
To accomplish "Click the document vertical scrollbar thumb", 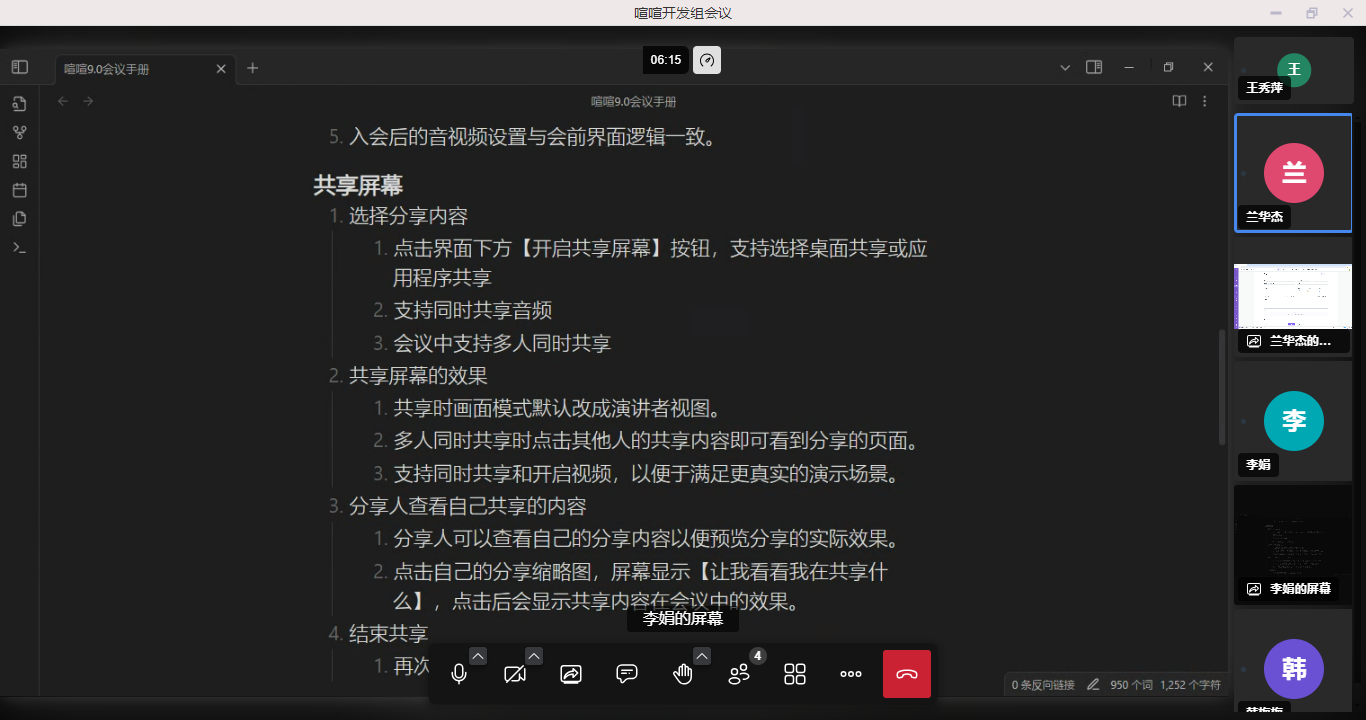I will tap(1221, 388).
